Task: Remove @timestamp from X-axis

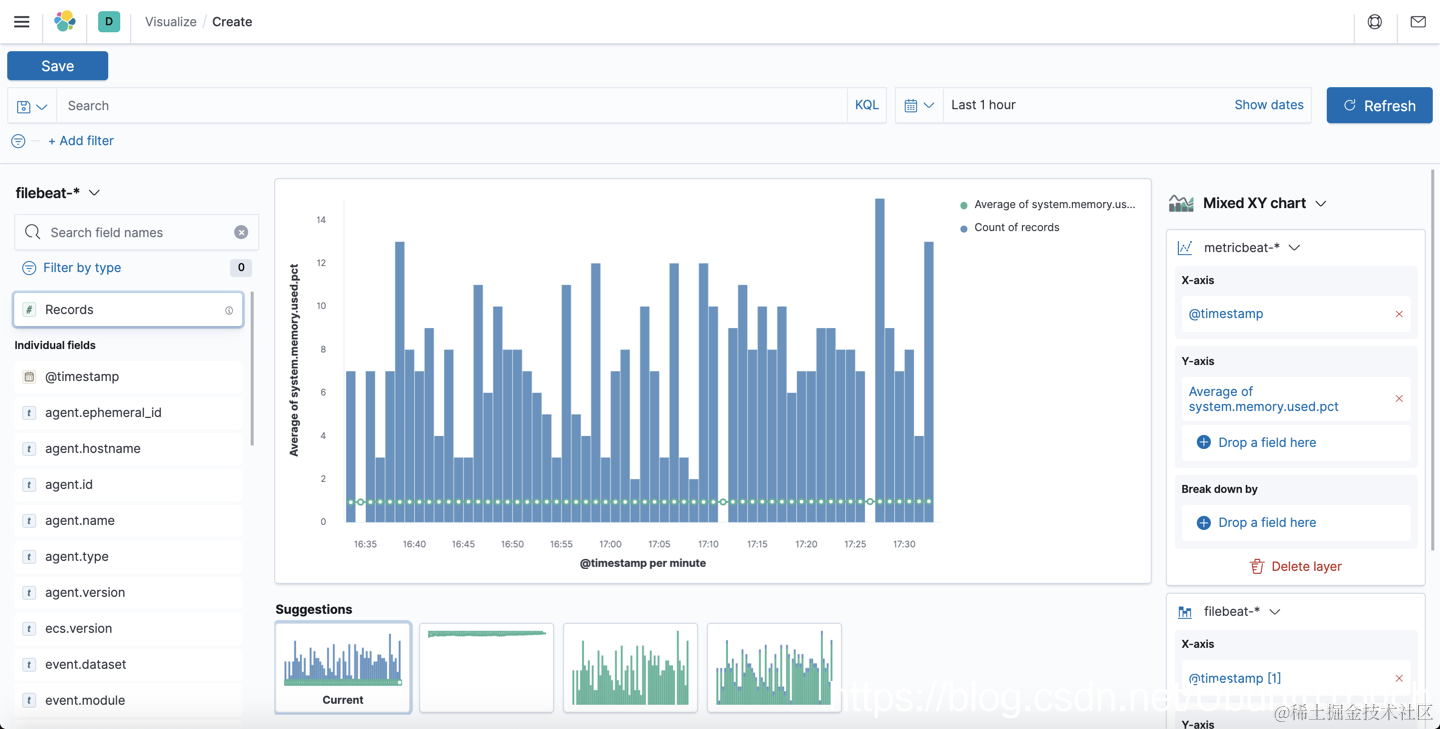Action: 1399,314
